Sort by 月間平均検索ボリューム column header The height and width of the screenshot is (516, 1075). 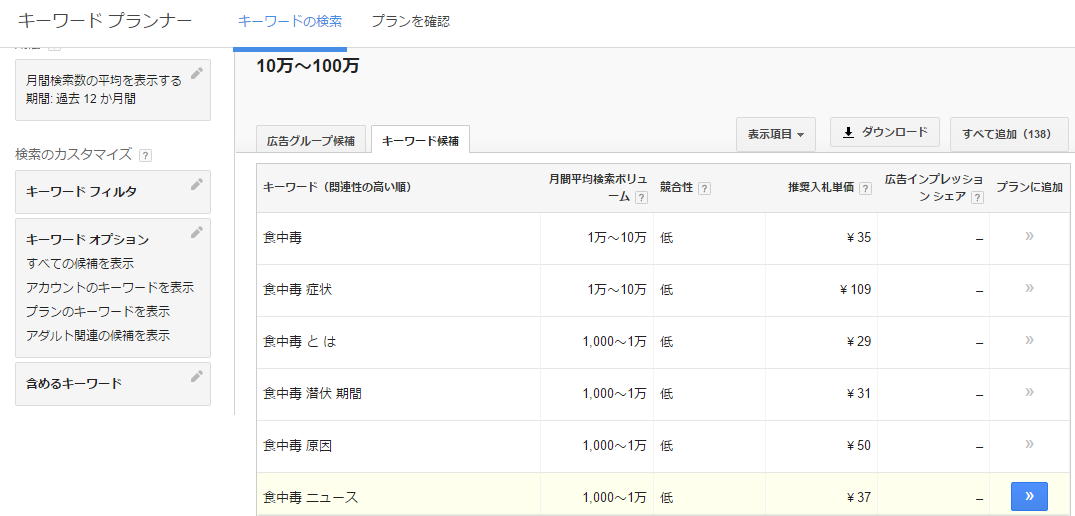pos(590,187)
